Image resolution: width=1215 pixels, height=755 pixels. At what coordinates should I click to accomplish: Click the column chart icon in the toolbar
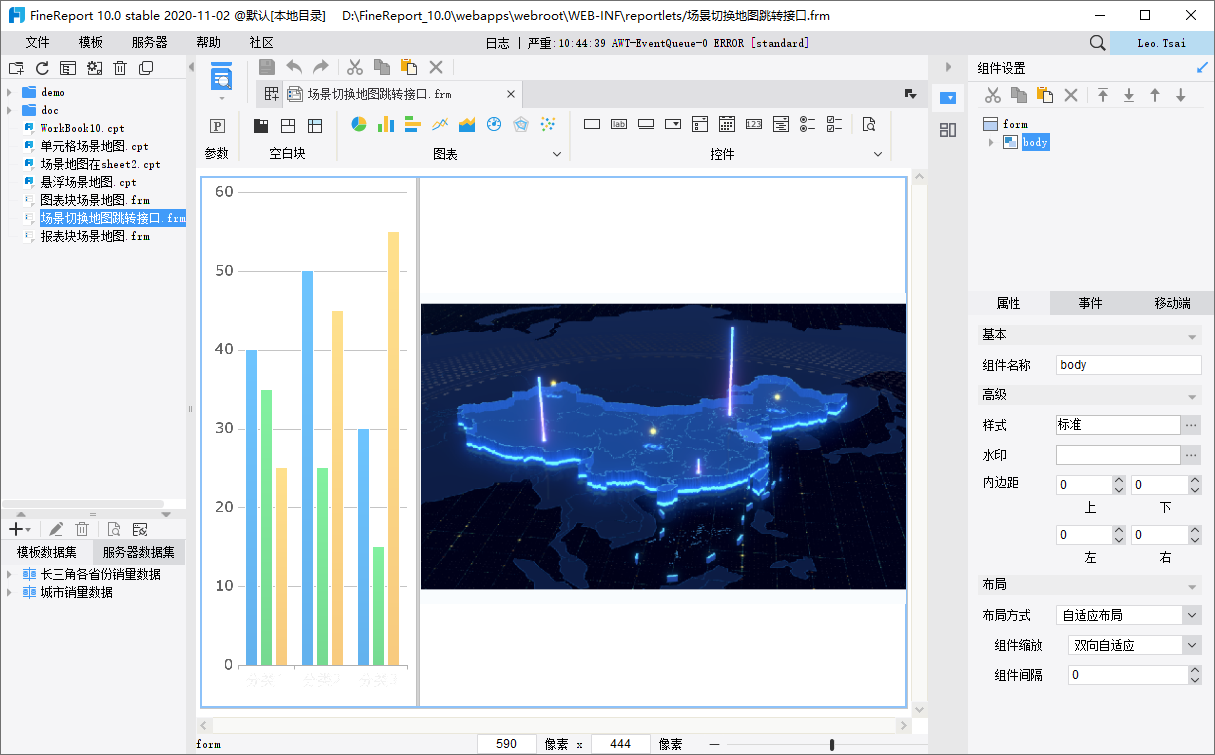pos(386,125)
